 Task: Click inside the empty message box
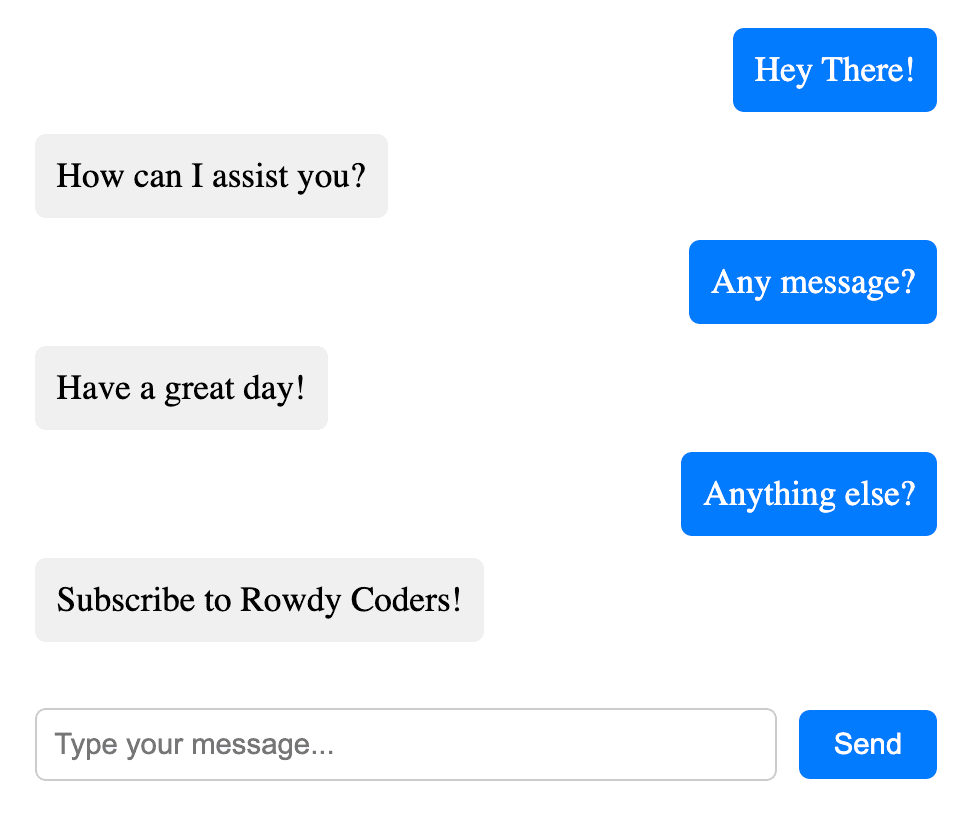[405, 744]
